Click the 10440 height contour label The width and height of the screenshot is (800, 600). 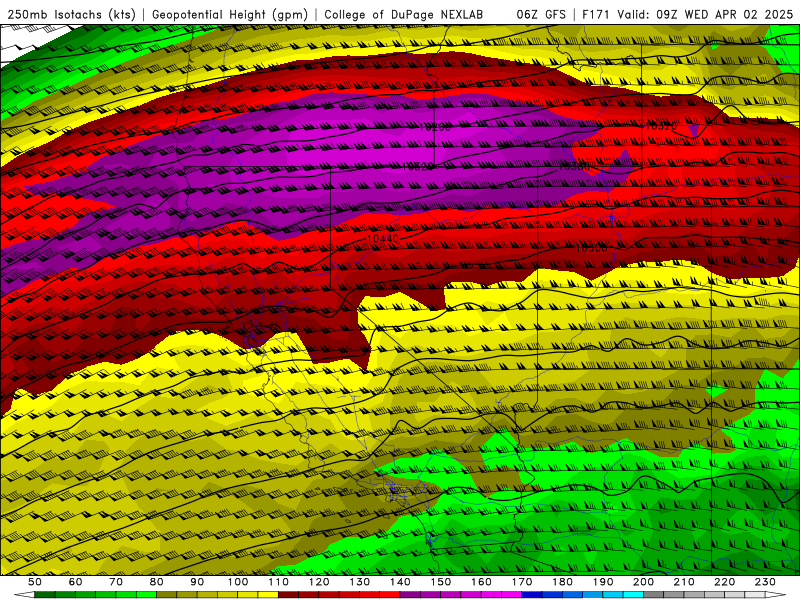pyautogui.click(x=383, y=238)
